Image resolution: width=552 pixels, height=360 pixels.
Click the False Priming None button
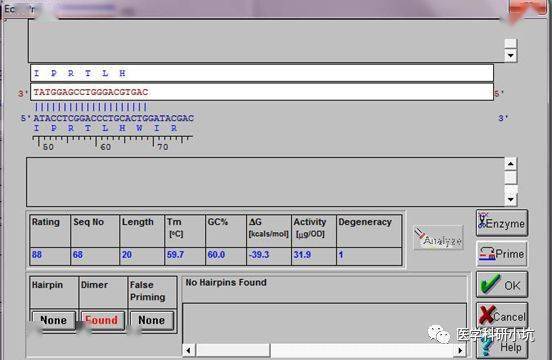coord(151,320)
